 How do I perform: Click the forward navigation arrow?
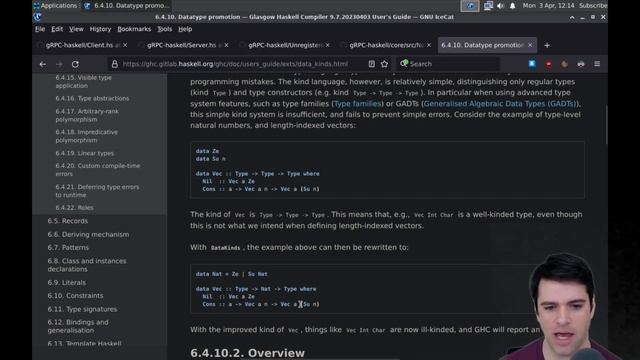coord(59,64)
